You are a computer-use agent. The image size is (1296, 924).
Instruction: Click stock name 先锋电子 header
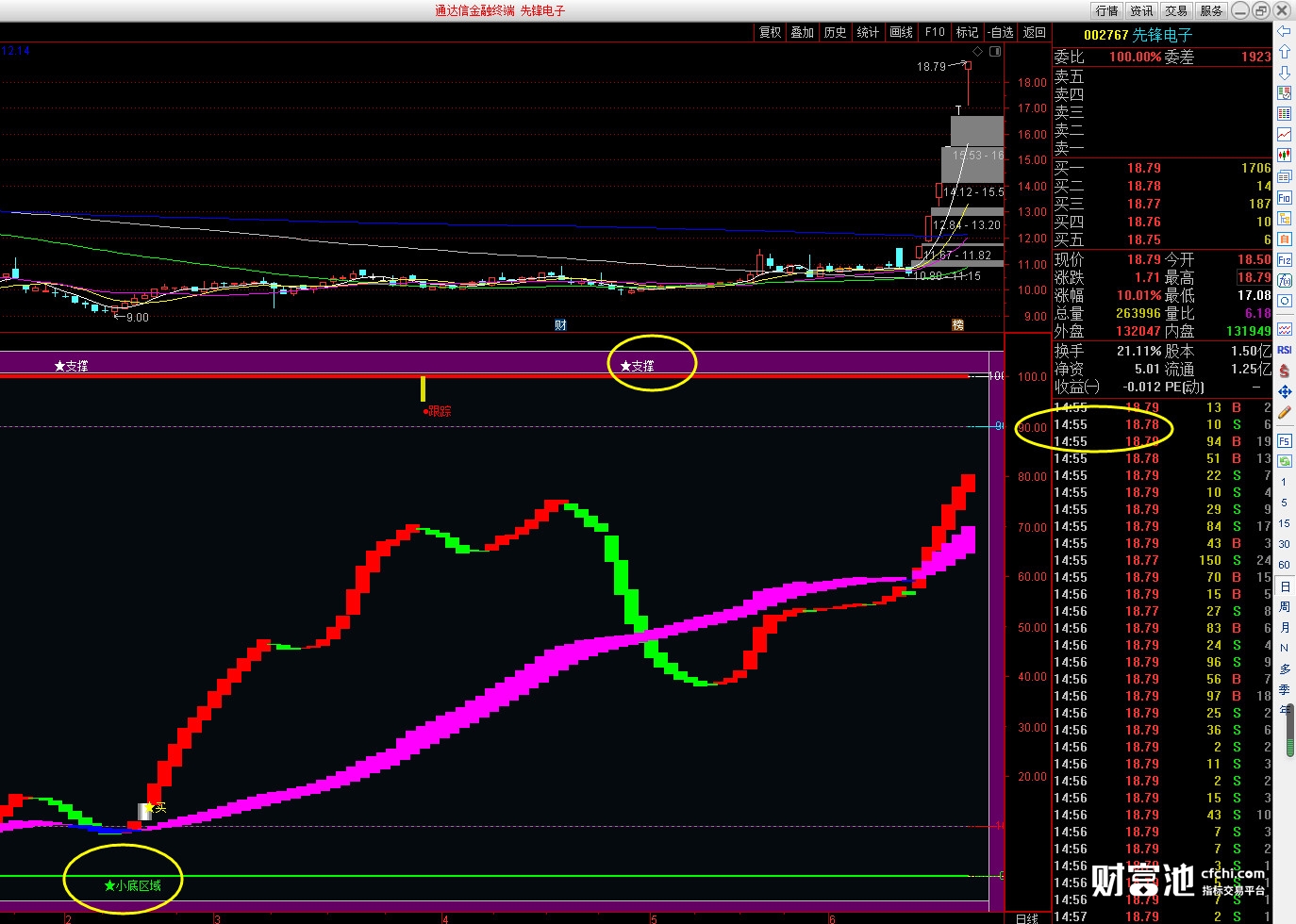pyautogui.click(x=1162, y=35)
